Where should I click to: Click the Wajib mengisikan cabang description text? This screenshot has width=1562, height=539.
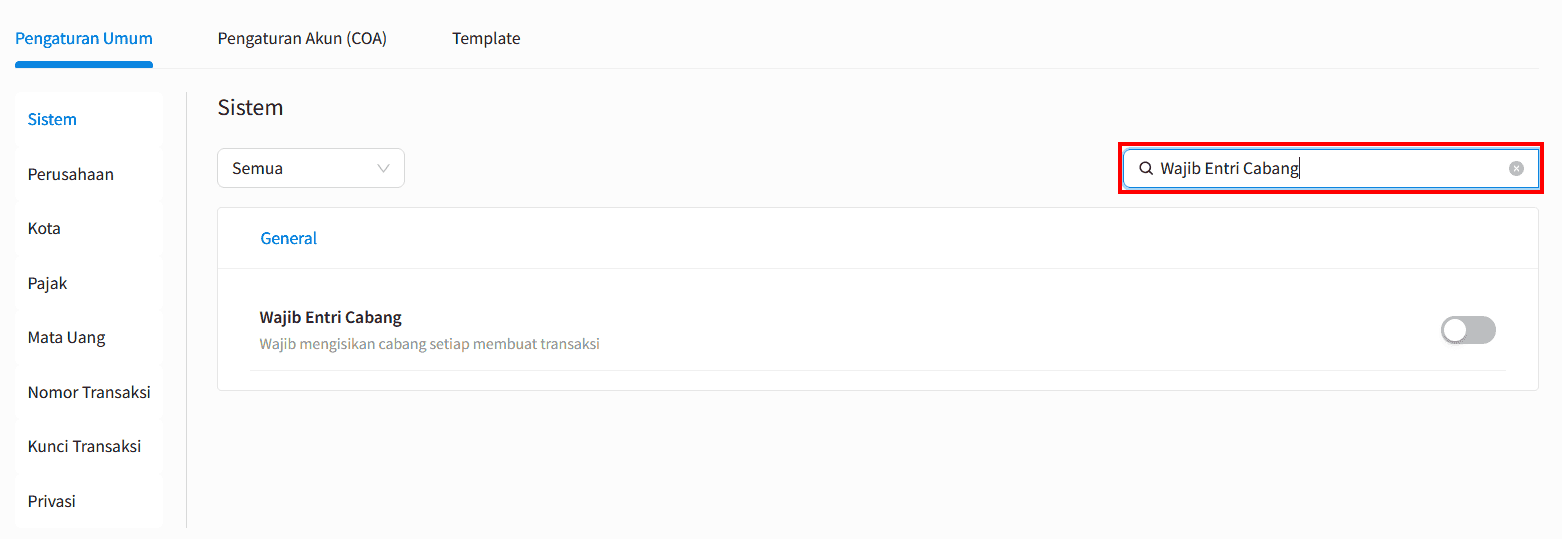click(x=429, y=344)
